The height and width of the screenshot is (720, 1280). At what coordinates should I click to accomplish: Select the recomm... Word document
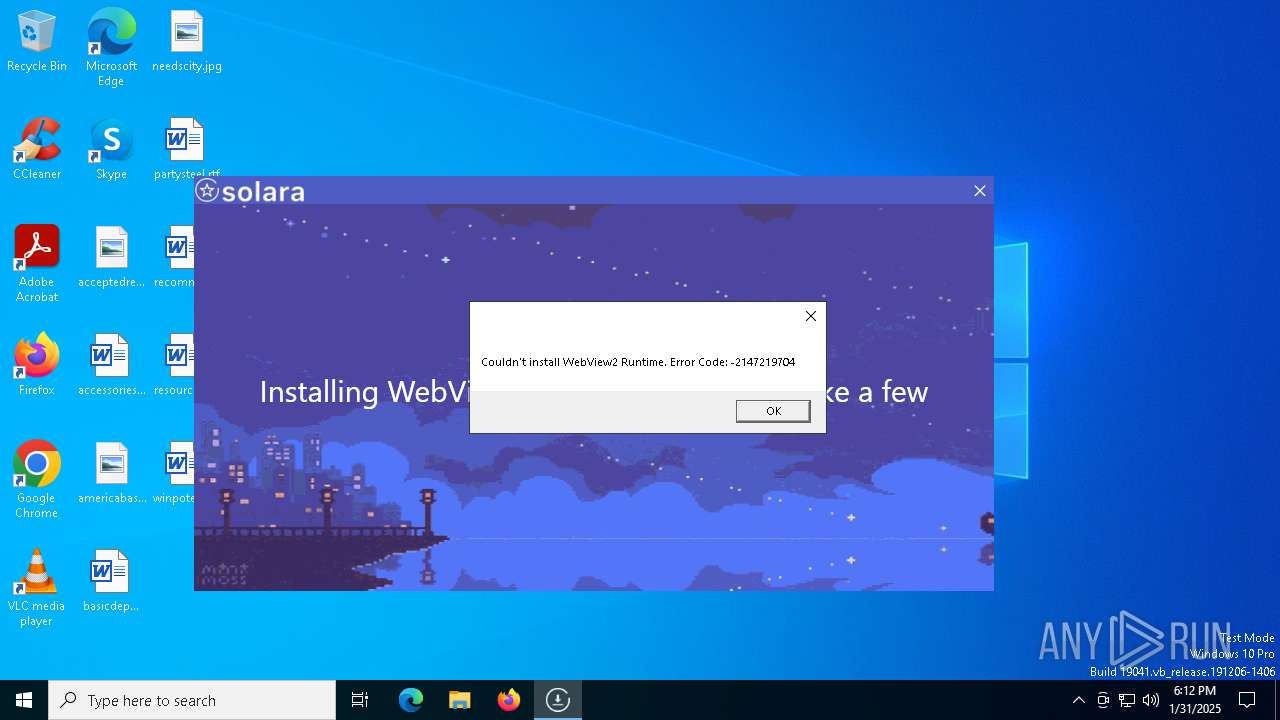tap(175, 258)
